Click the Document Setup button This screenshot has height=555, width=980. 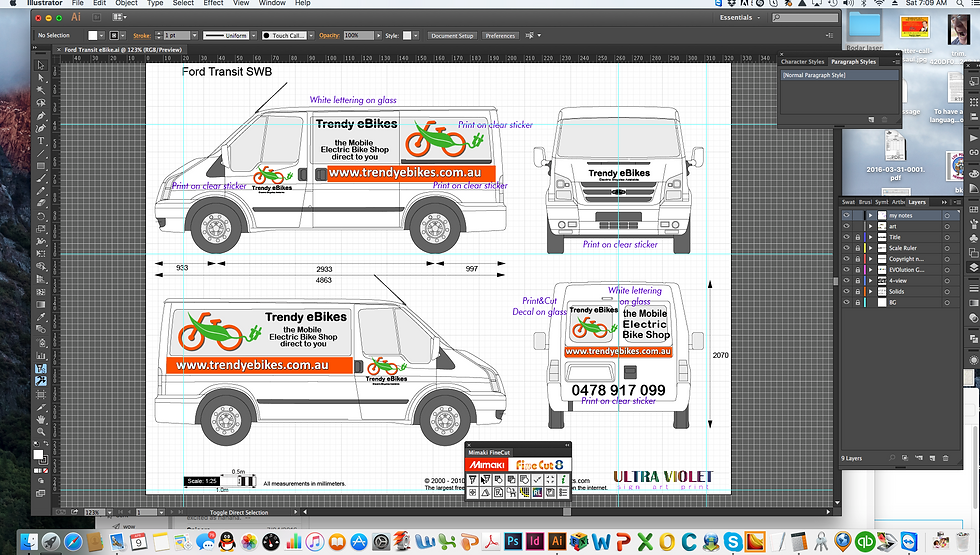click(452, 36)
